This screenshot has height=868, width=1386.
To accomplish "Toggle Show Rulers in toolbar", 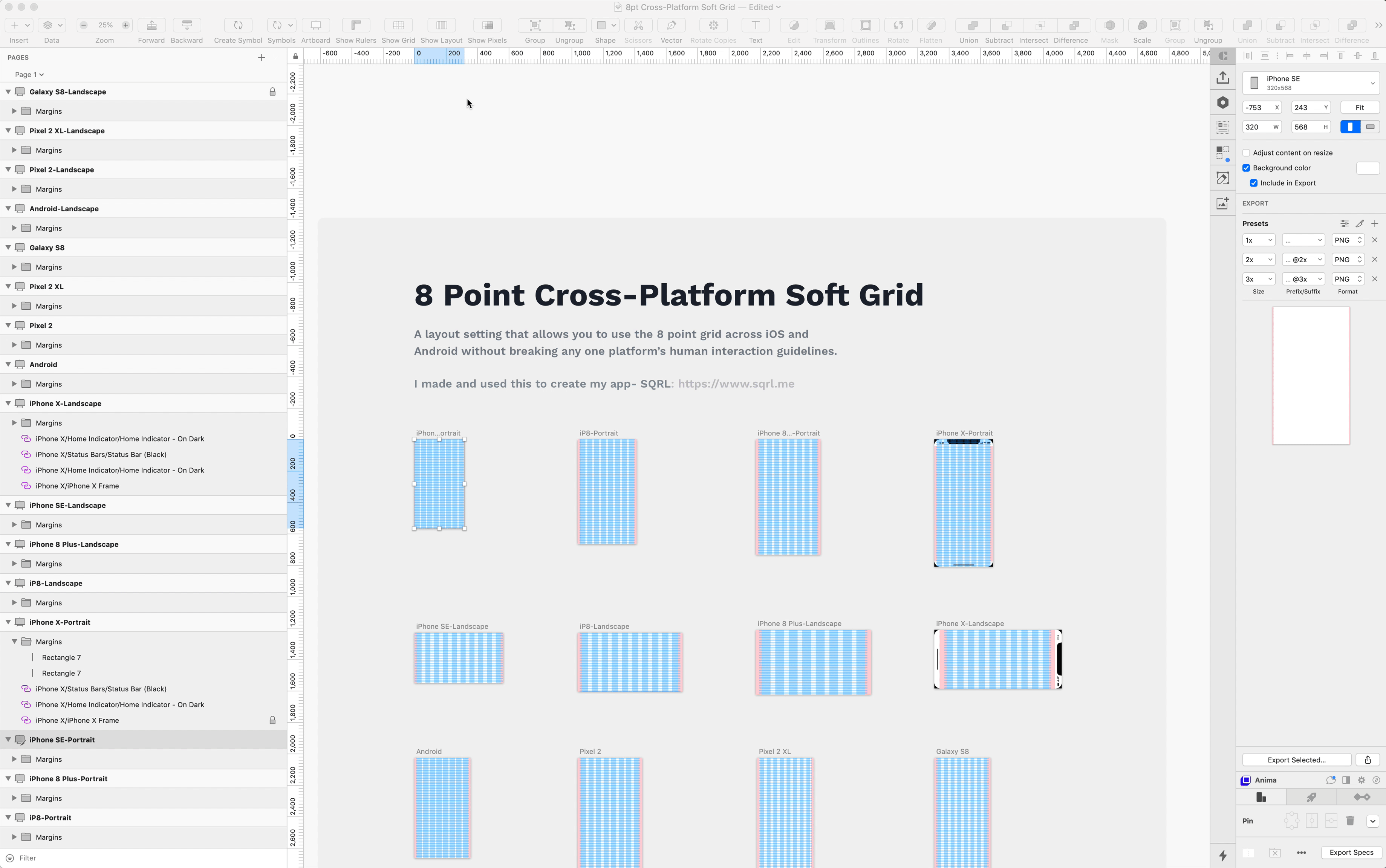I will tap(356, 25).
